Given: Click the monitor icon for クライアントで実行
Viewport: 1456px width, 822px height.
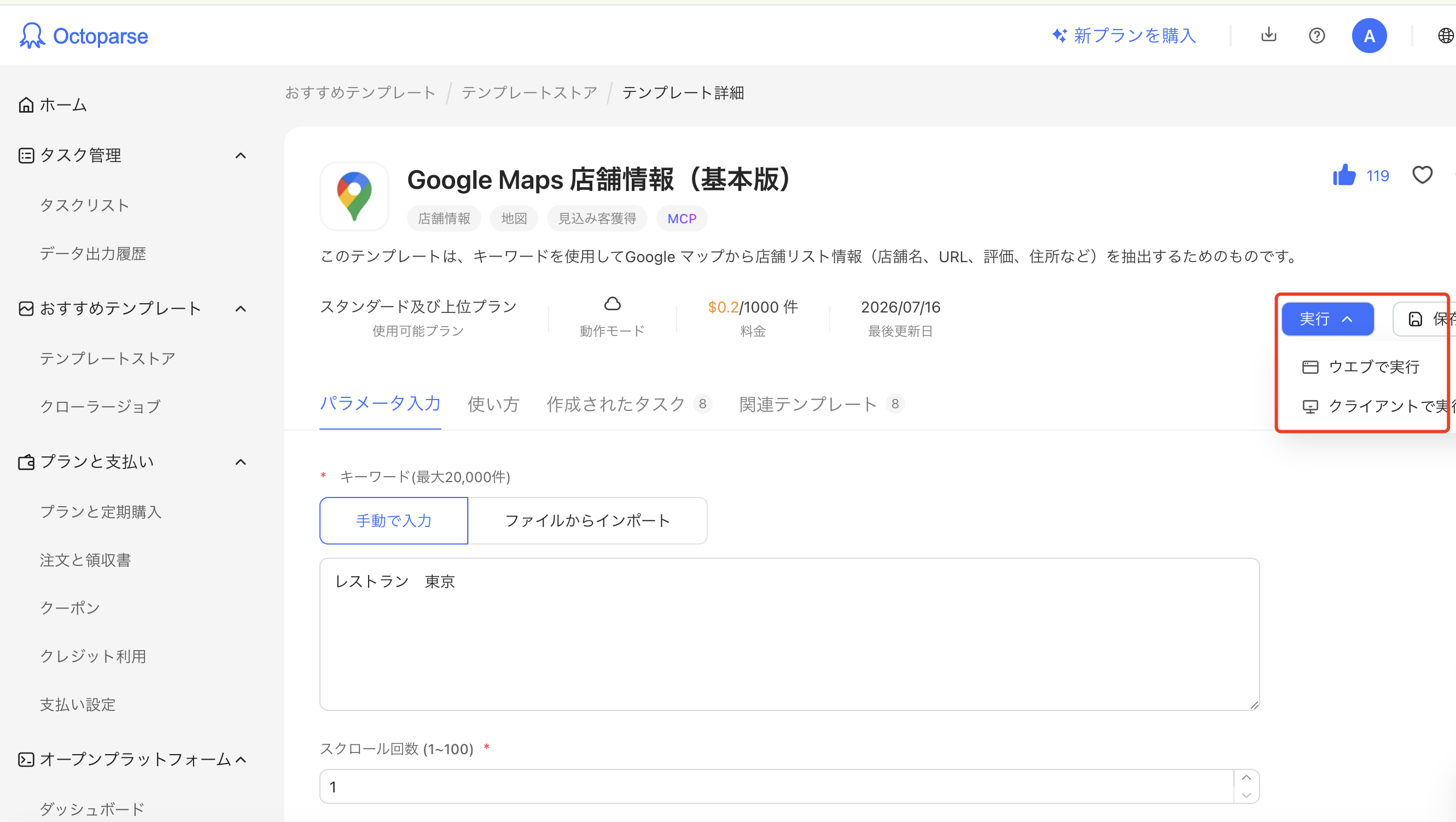Looking at the screenshot, I should 1309,406.
